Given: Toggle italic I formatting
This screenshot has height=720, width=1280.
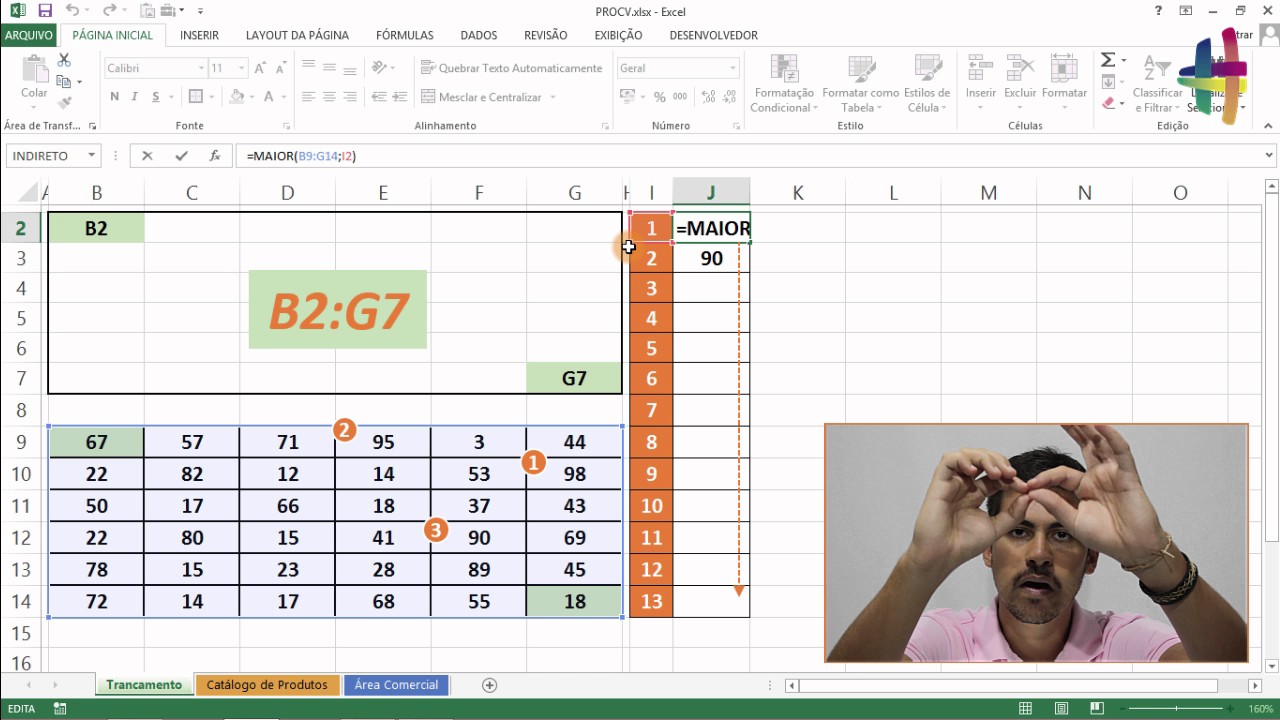Looking at the screenshot, I should click(136, 97).
